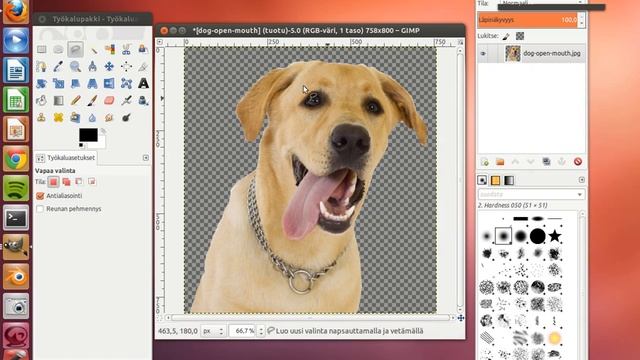Open the Työkaluasetukset tab configuration menu
Screen dimensions: 640x360
(x=146, y=158)
